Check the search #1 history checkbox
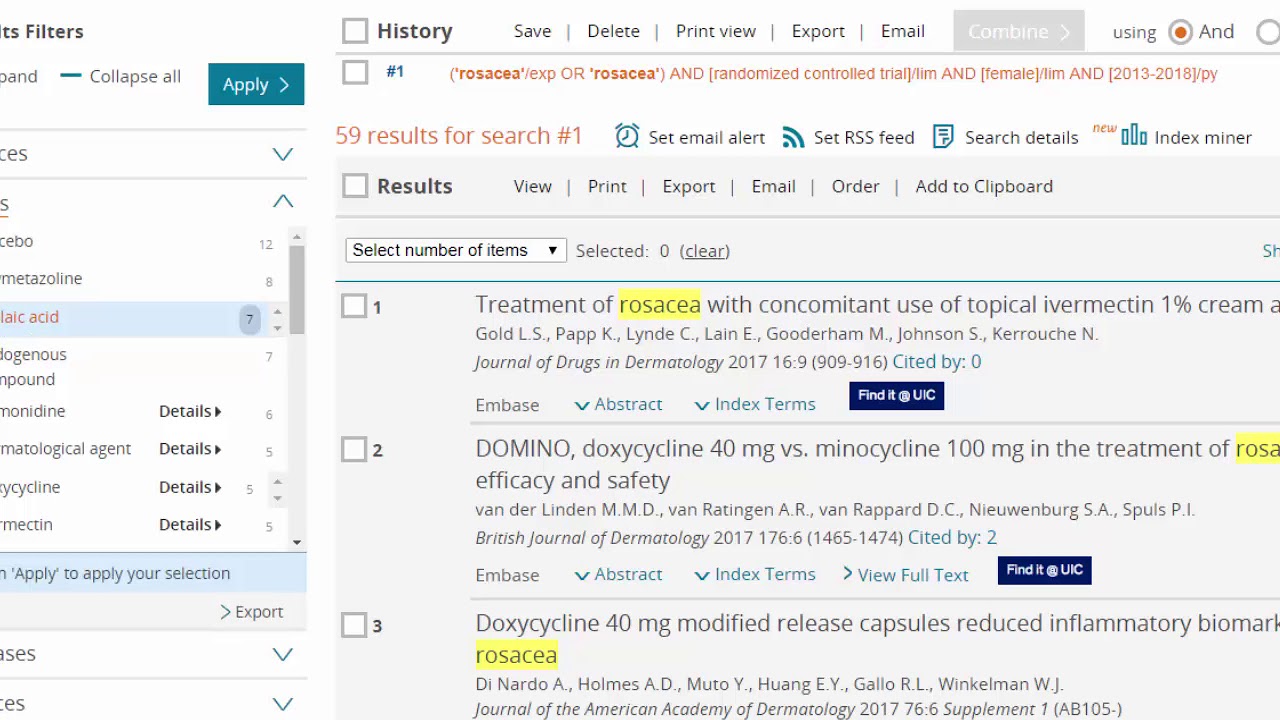This screenshot has height=720, width=1280. click(355, 72)
